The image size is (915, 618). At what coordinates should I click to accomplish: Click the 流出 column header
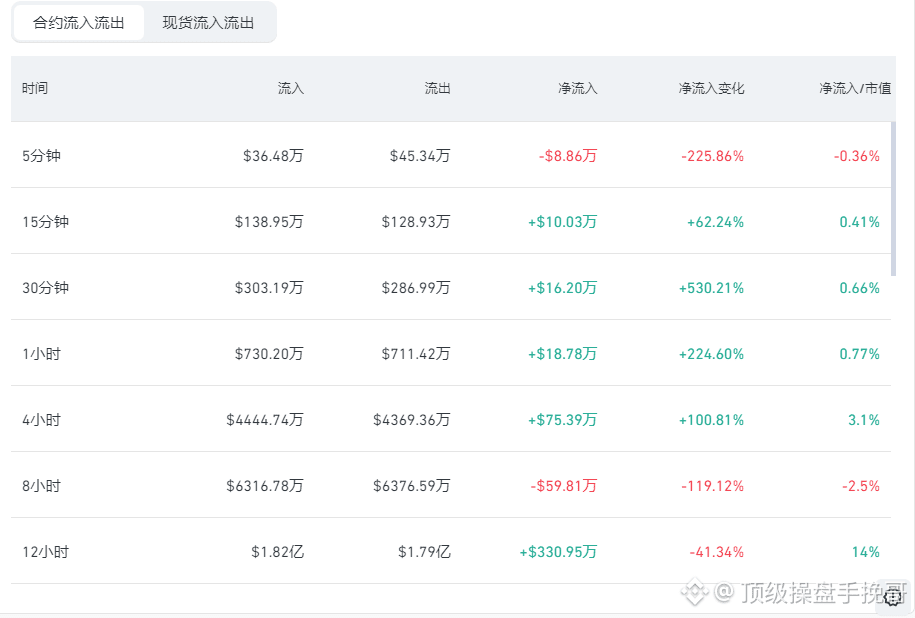tap(437, 88)
